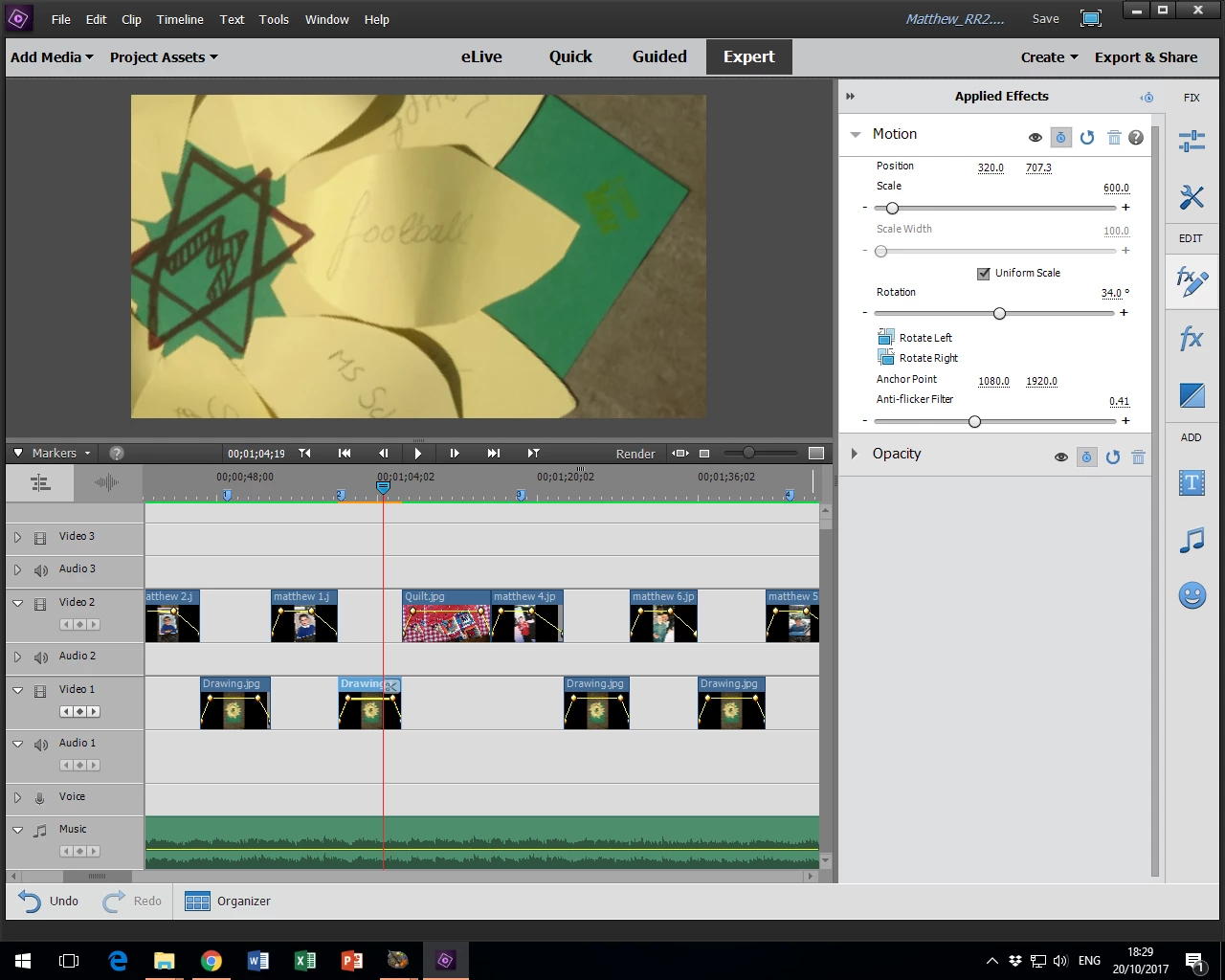Open the Transitions panel icon
This screenshot has height=980, width=1225.
click(1192, 395)
